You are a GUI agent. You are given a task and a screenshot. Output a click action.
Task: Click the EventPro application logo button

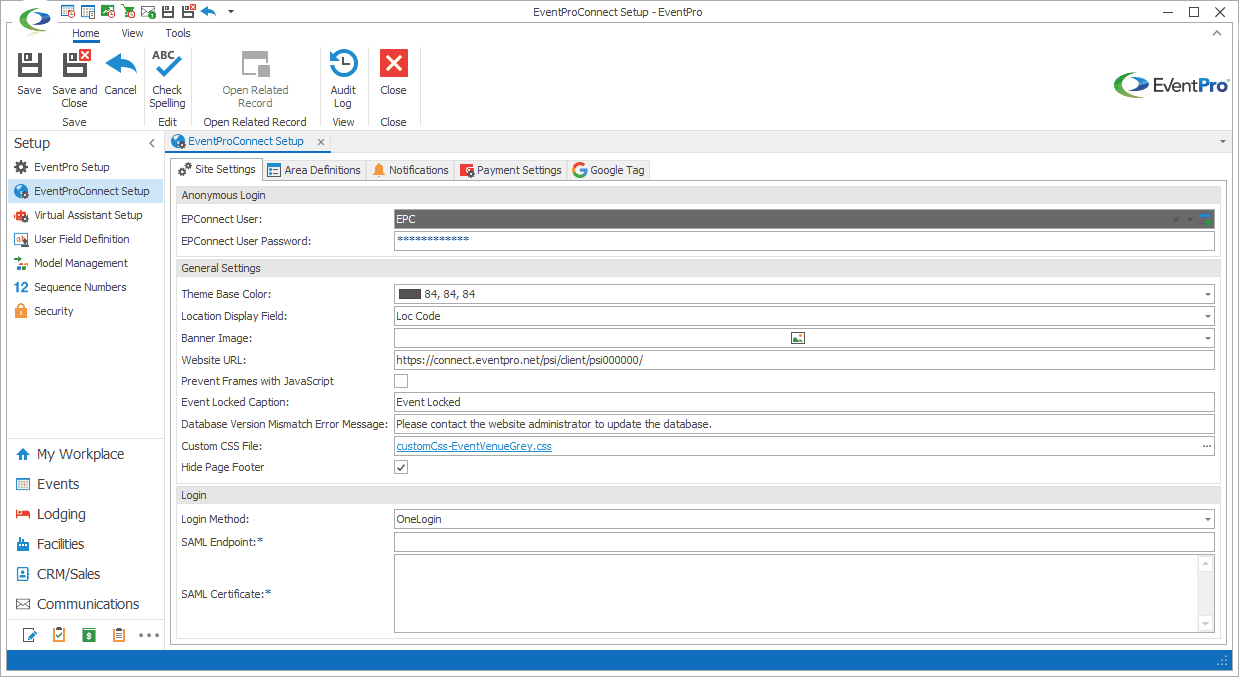click(x=34, y=18)
